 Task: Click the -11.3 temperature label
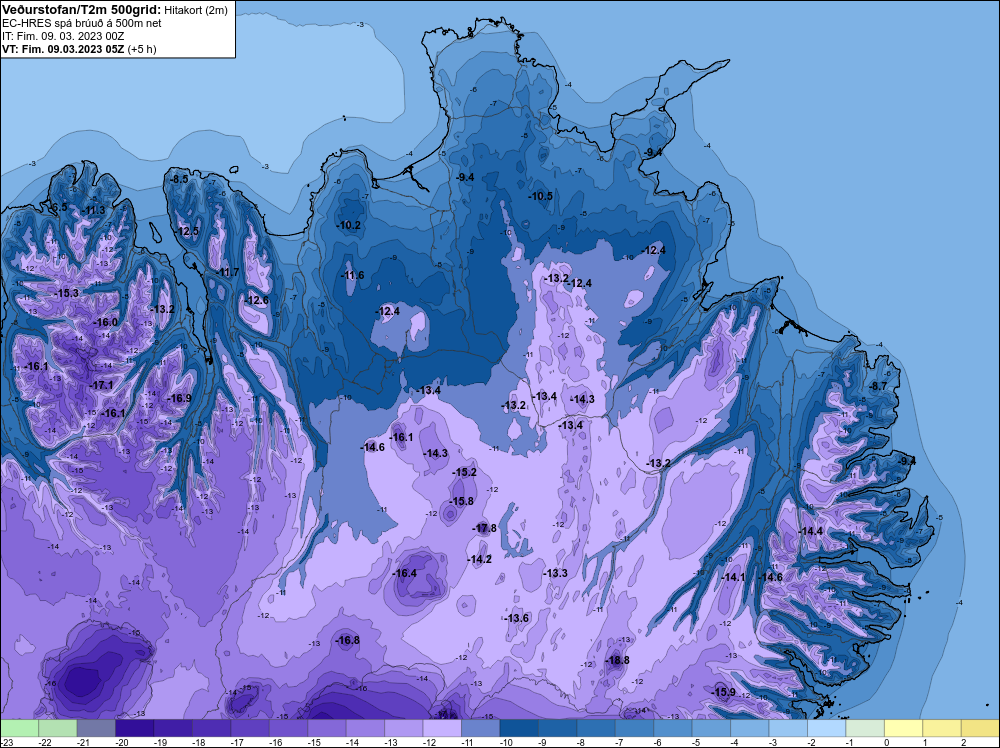coord(93,210)
